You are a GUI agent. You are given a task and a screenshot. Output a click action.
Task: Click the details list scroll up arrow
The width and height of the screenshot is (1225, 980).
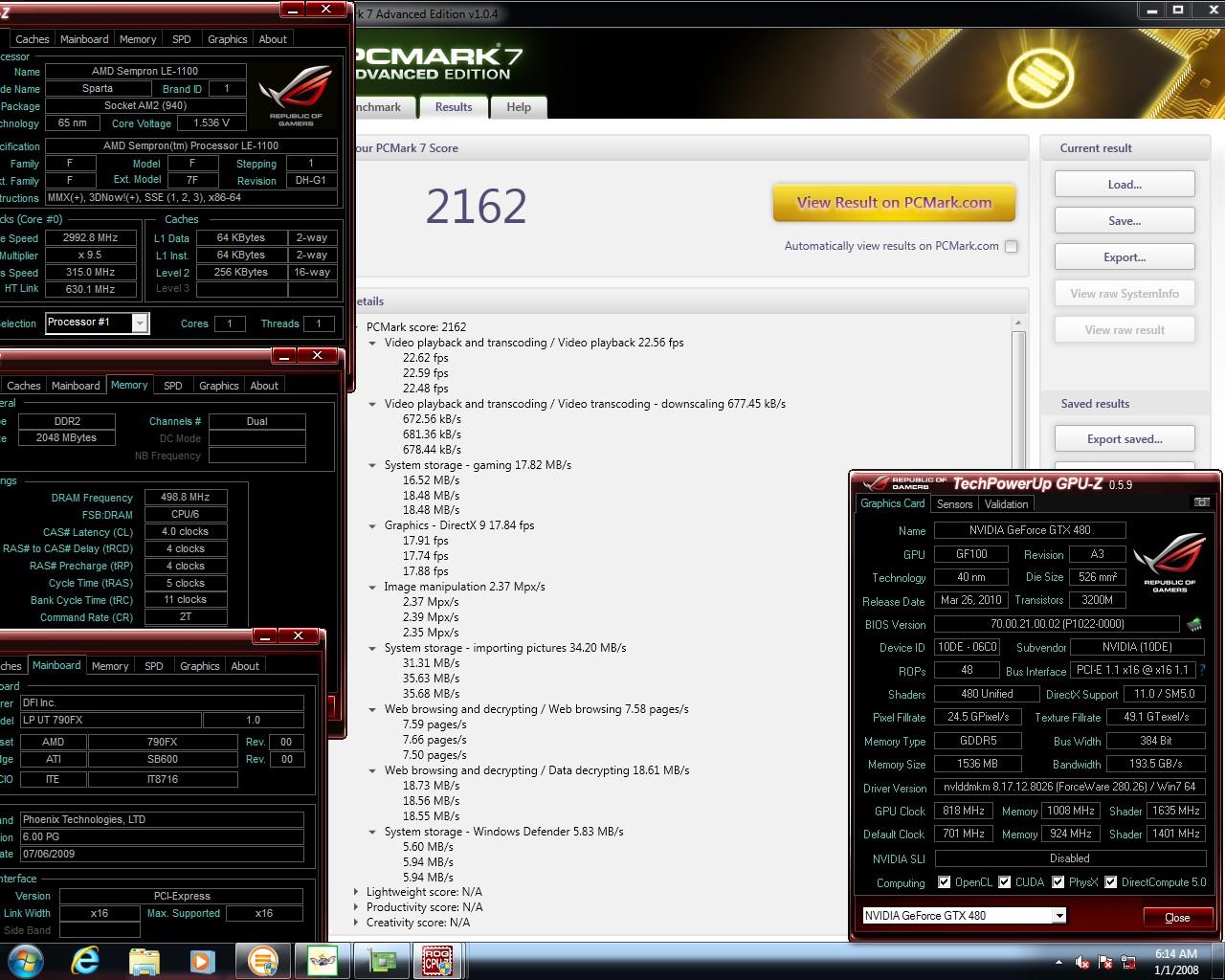point(1018,323)
